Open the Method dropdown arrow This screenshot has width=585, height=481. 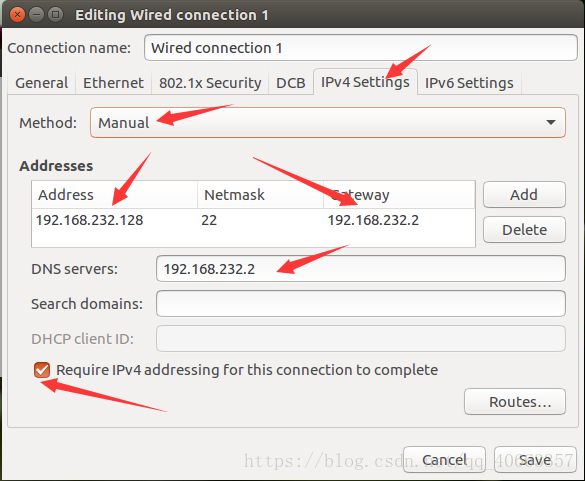click(x=551, y=122)
